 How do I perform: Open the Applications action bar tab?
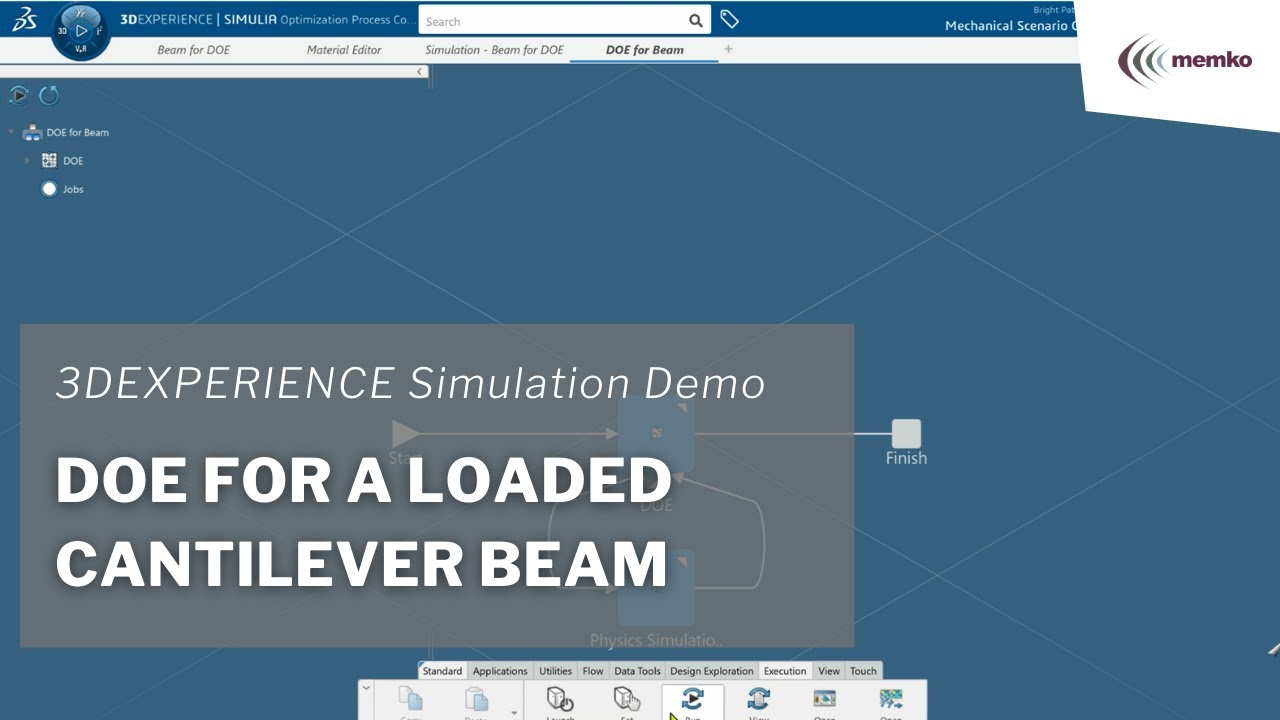pos(500,671)
